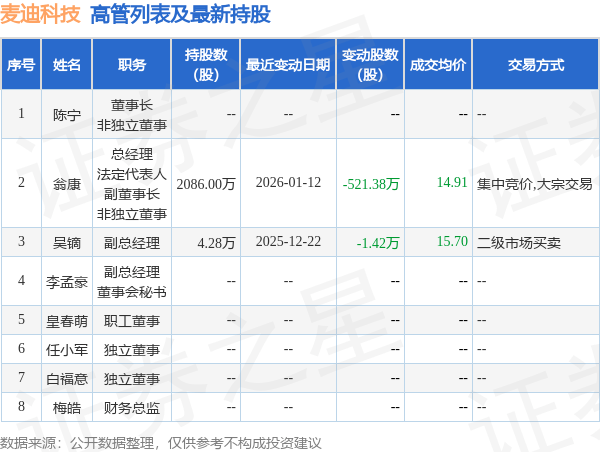
Task: Click the date 2026-01-12
Action: 288,183
